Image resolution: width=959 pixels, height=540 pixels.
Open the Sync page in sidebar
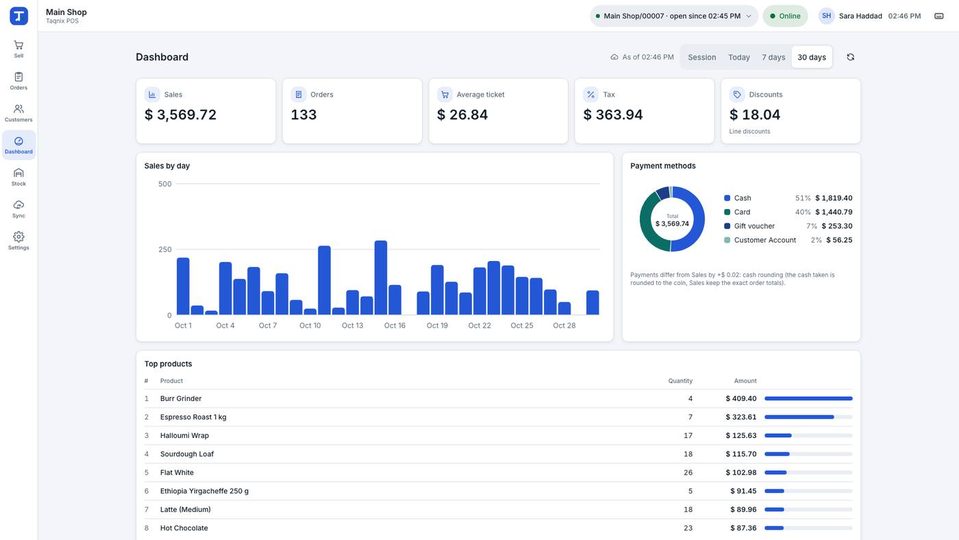(x=18, y=209)
